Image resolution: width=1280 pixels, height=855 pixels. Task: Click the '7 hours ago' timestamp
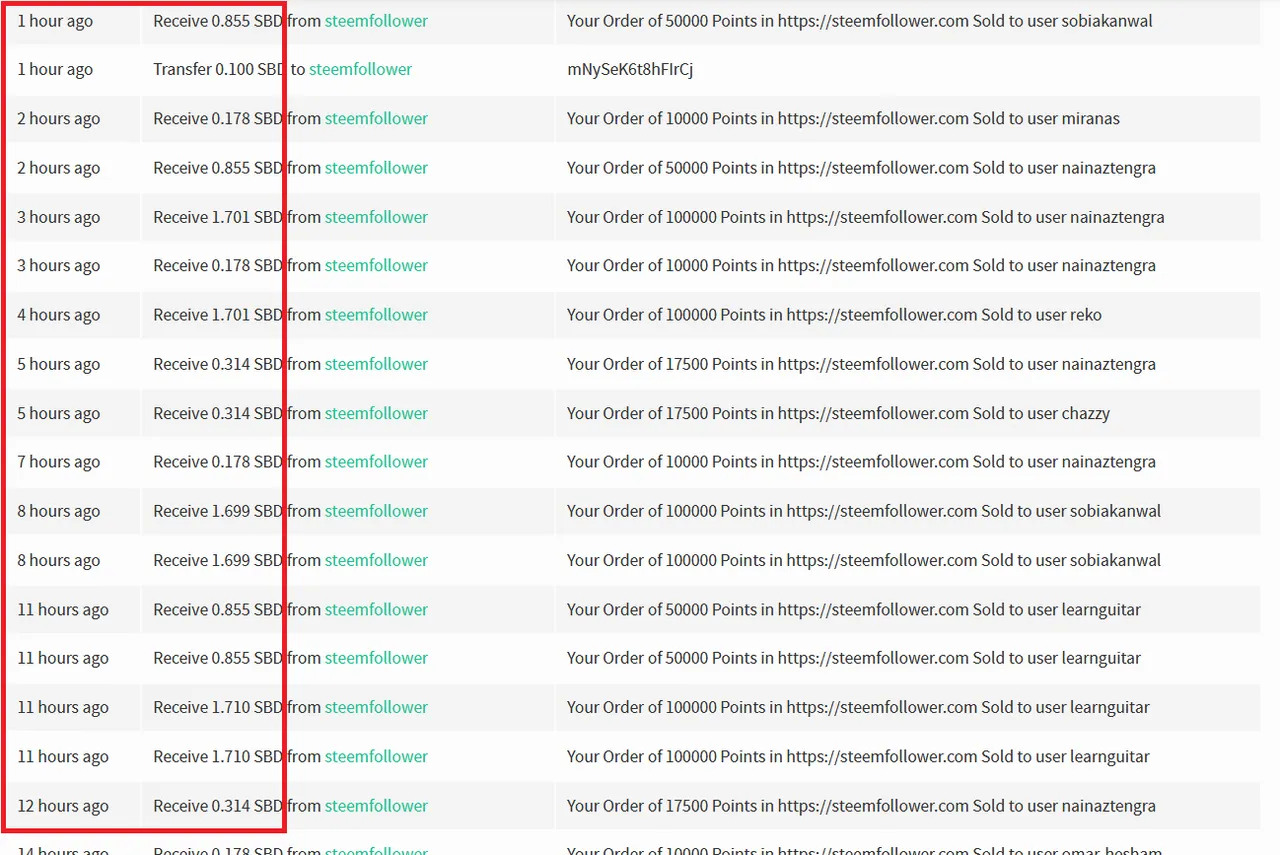click(59, 461)
